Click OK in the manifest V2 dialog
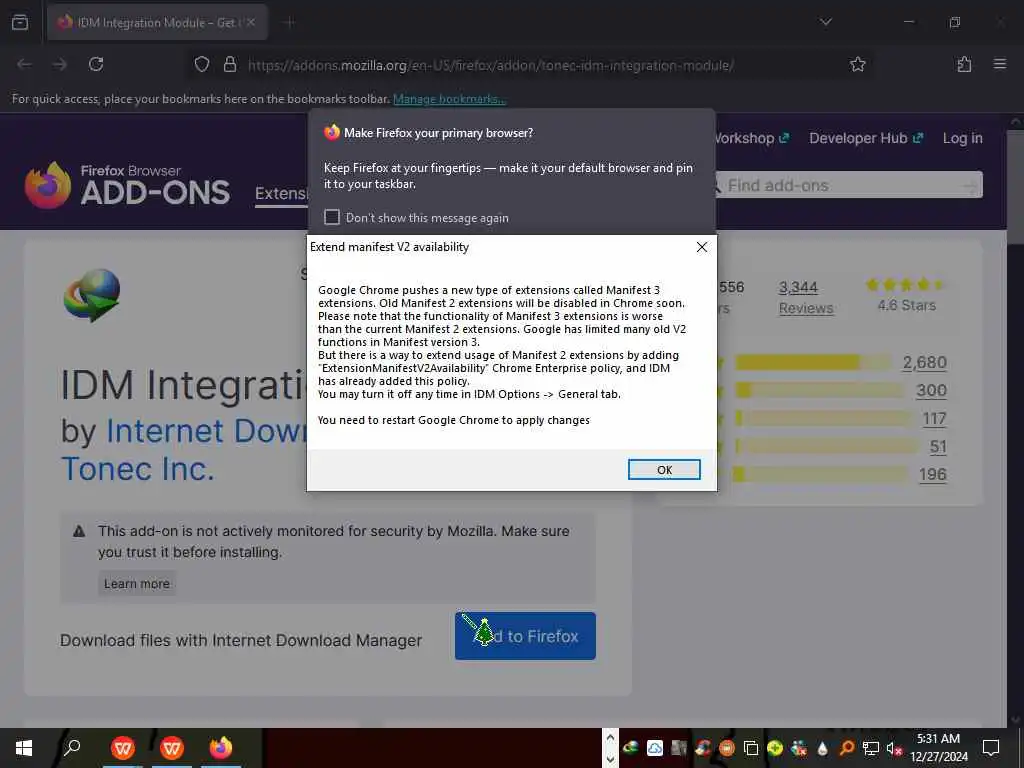This screenshot has height=768, width=1024. pyautogui.click(x=664, y=470)
